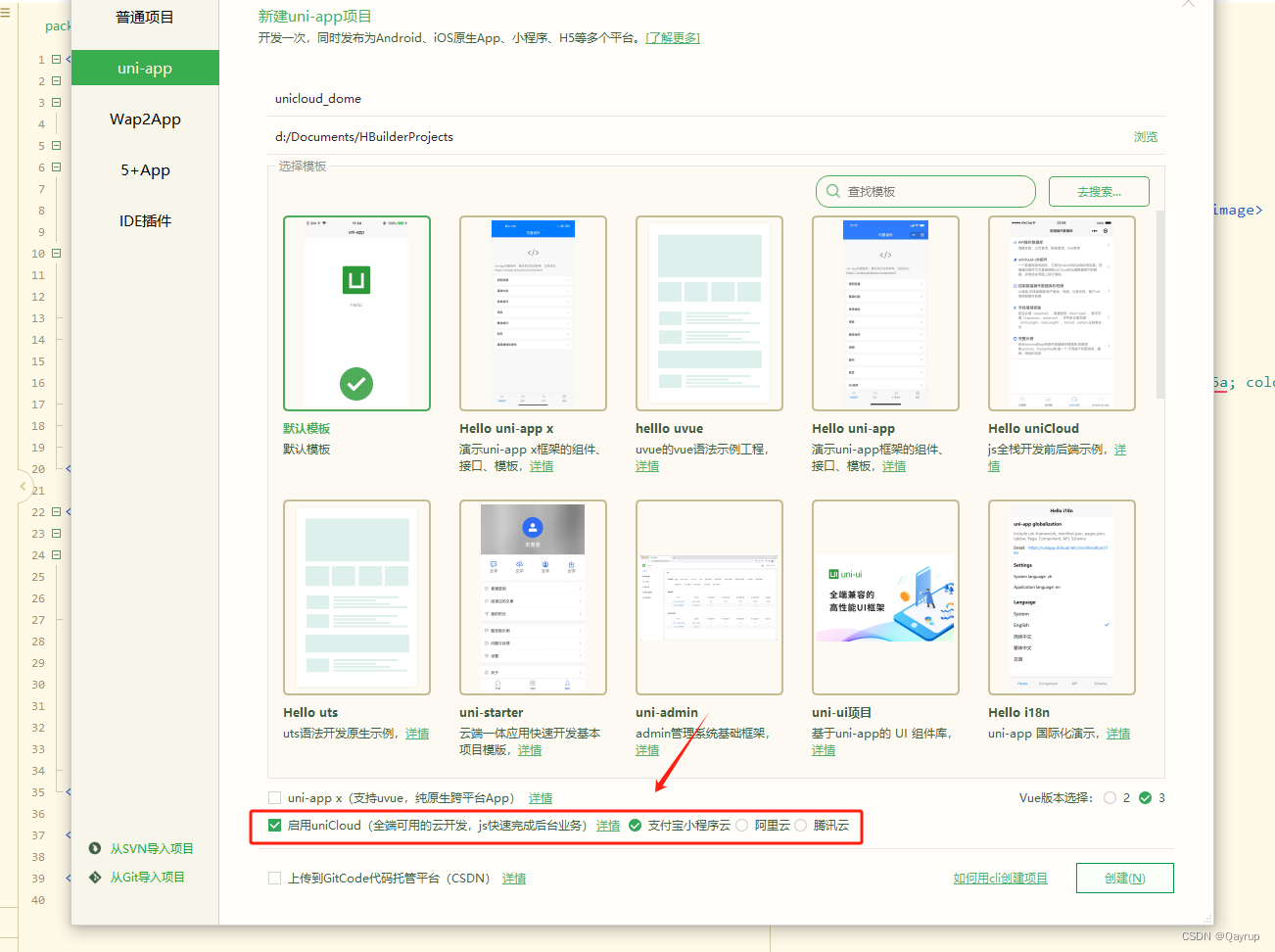
Task: Open 详情 link beside 启用uniCloud
Action: [608, 826]
